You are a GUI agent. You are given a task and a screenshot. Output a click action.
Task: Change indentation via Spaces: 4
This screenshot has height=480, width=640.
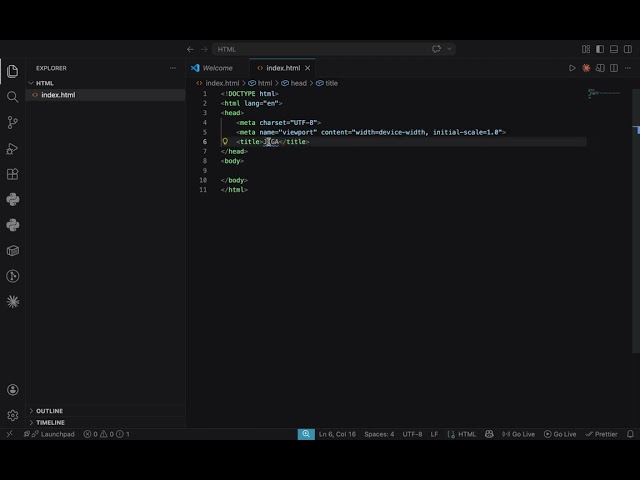[379, 434]
